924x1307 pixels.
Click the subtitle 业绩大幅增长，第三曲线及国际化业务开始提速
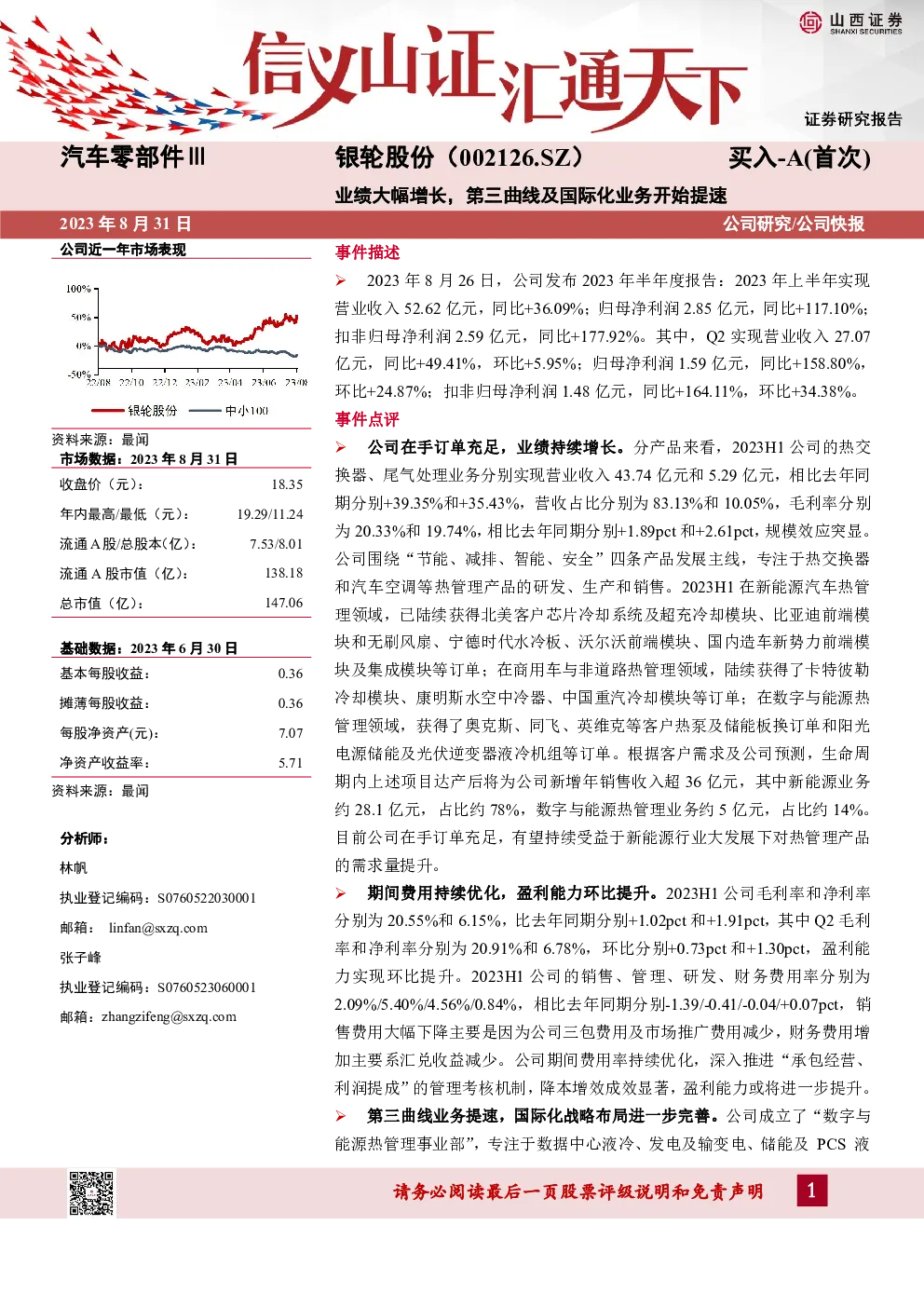pyautogui.click(x=531, y=196)
